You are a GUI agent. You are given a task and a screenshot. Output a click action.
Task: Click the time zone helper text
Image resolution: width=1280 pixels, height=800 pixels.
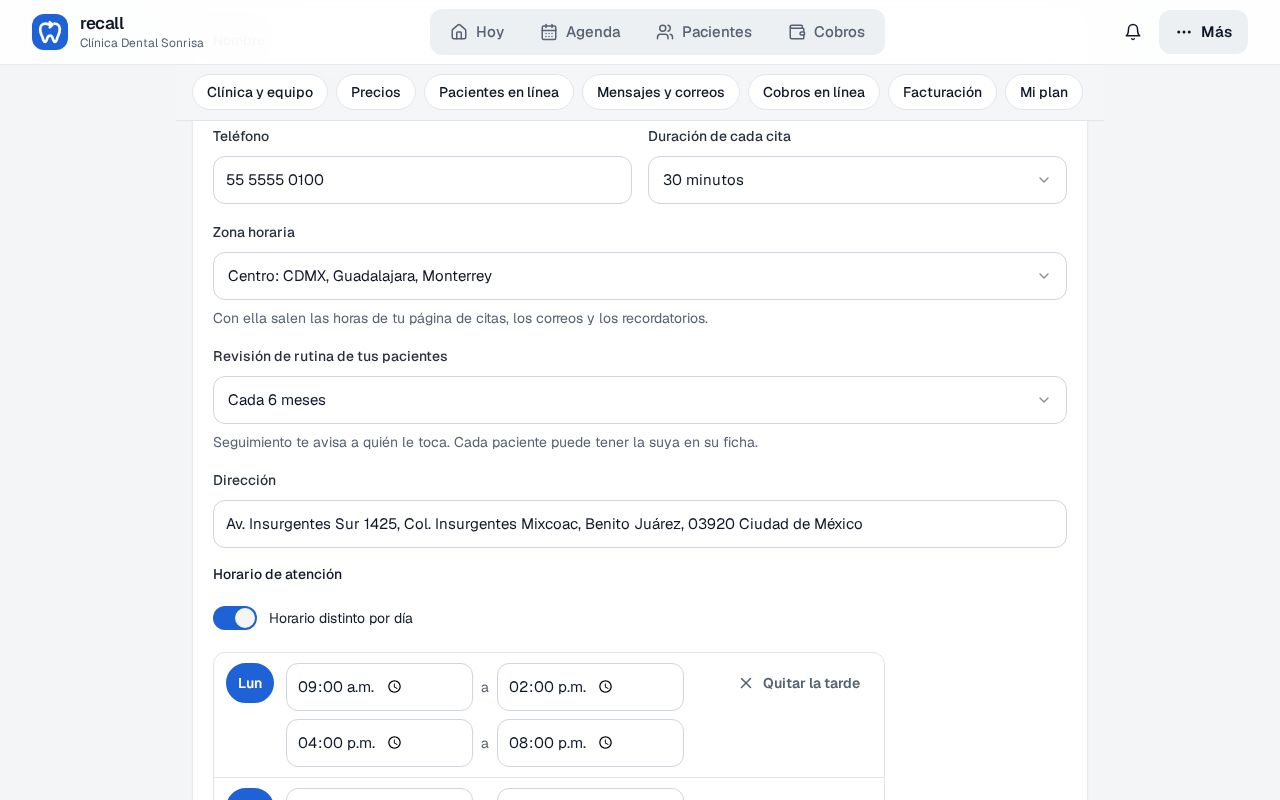[x=460, y=318]
